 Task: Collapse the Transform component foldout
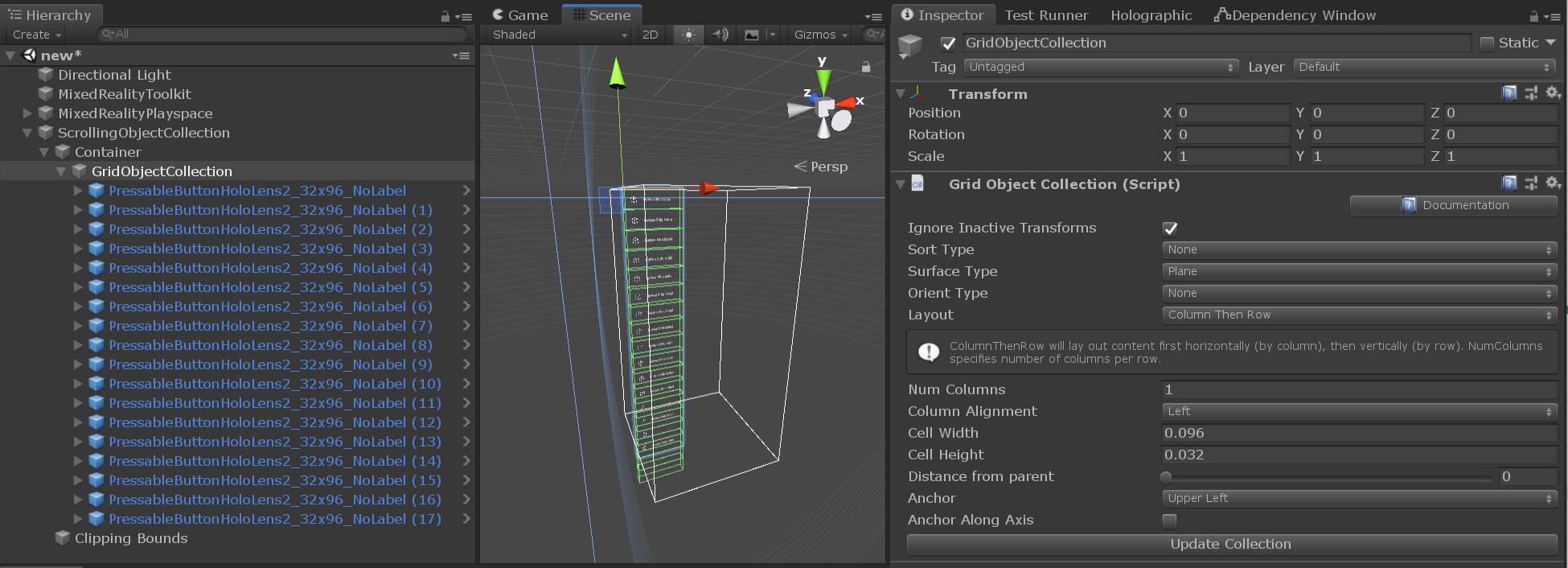coord(901,94)
